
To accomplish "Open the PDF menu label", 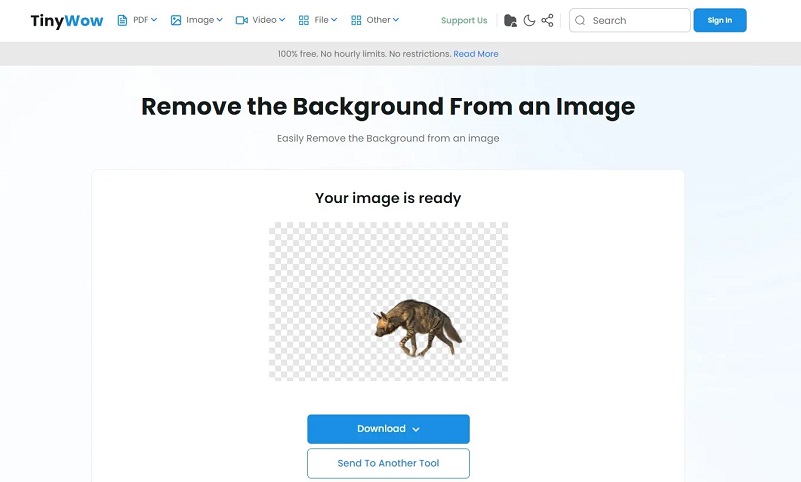I will click(140, 20).
